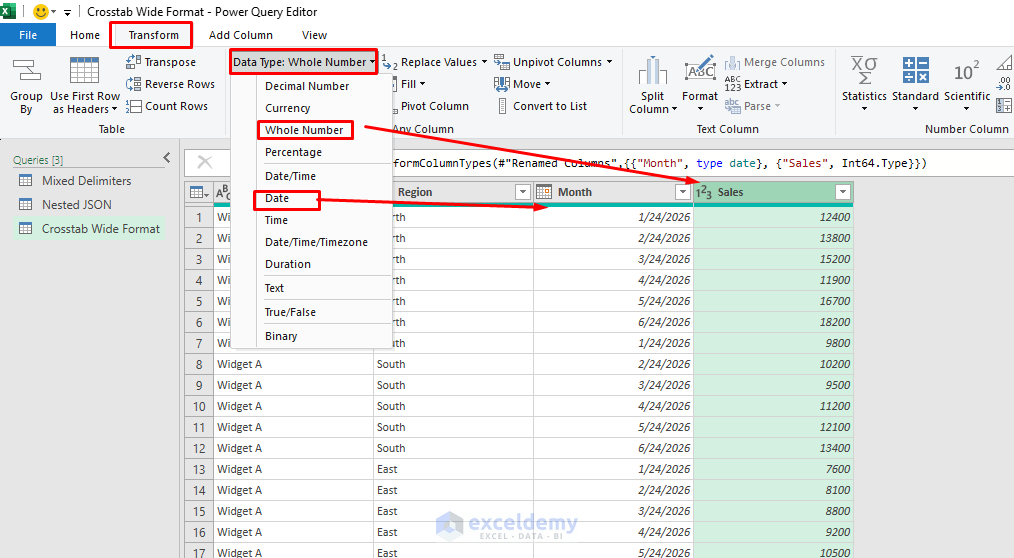This screenshot has height=558, width=1014.
Task: Switch to the Transform tab
Action: tap(153, 35)
